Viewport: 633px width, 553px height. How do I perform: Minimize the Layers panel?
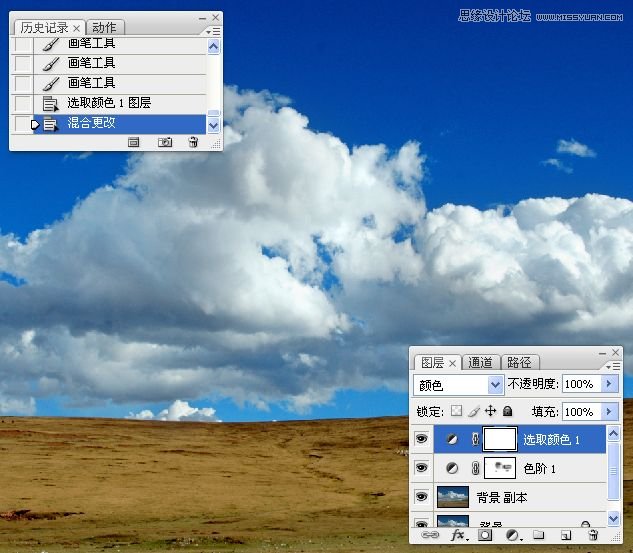[x=603, y=353]
